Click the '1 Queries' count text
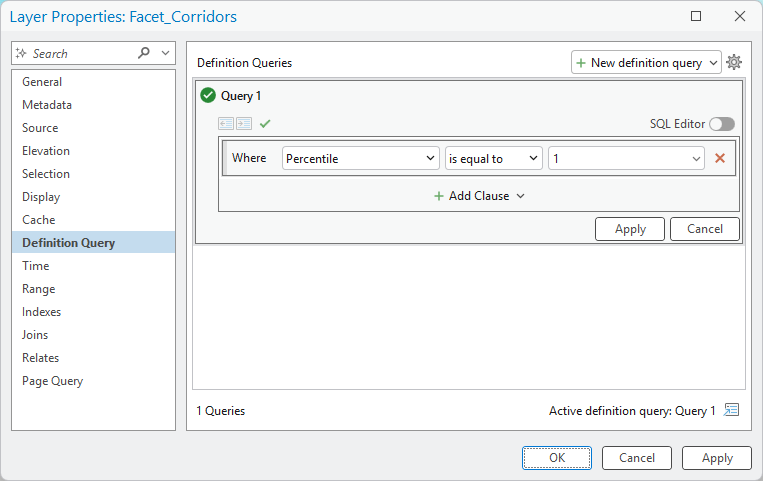Screen dimensions: 763x481 220,411
